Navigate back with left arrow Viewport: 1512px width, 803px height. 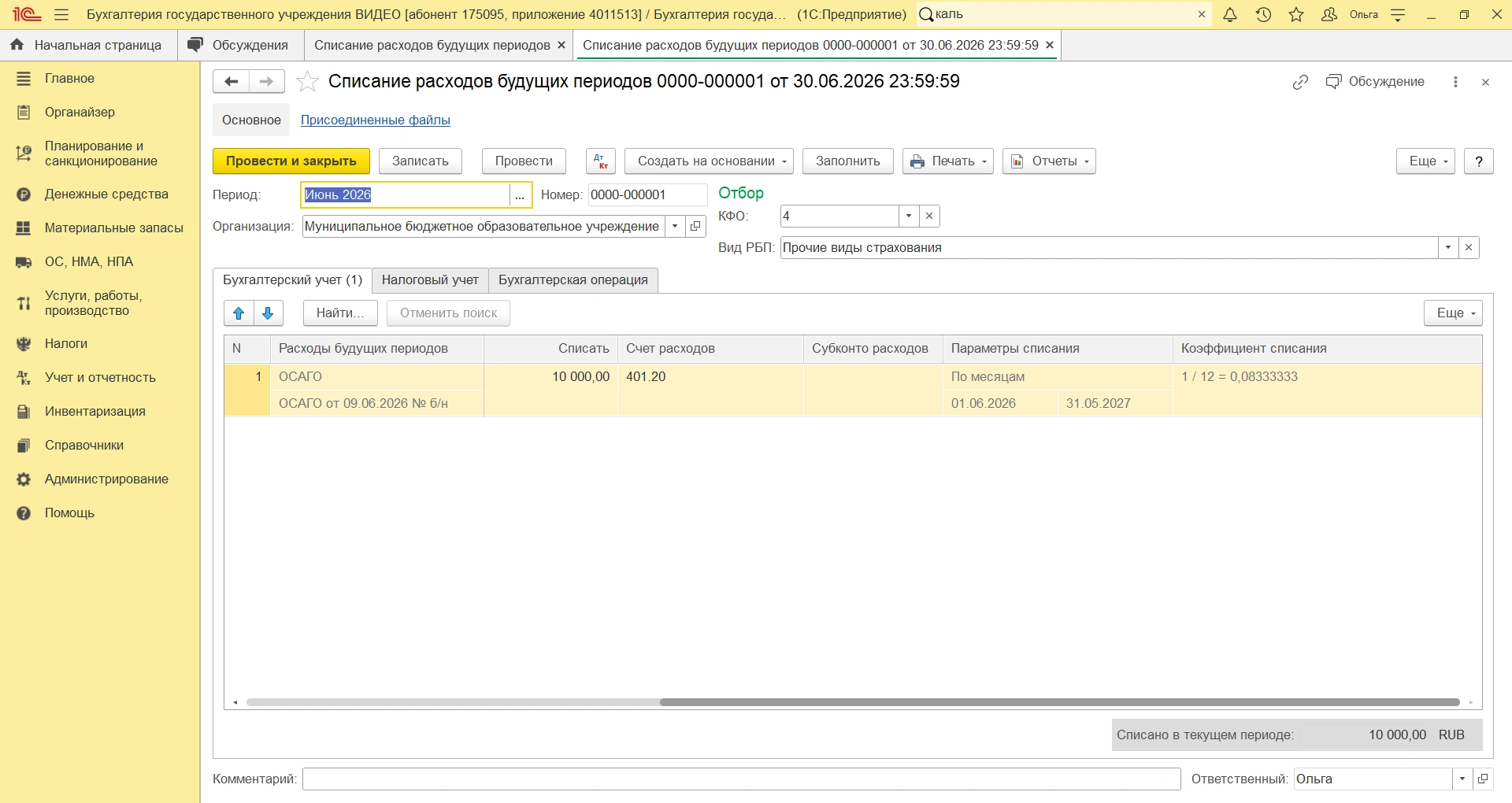click(232, 82)
